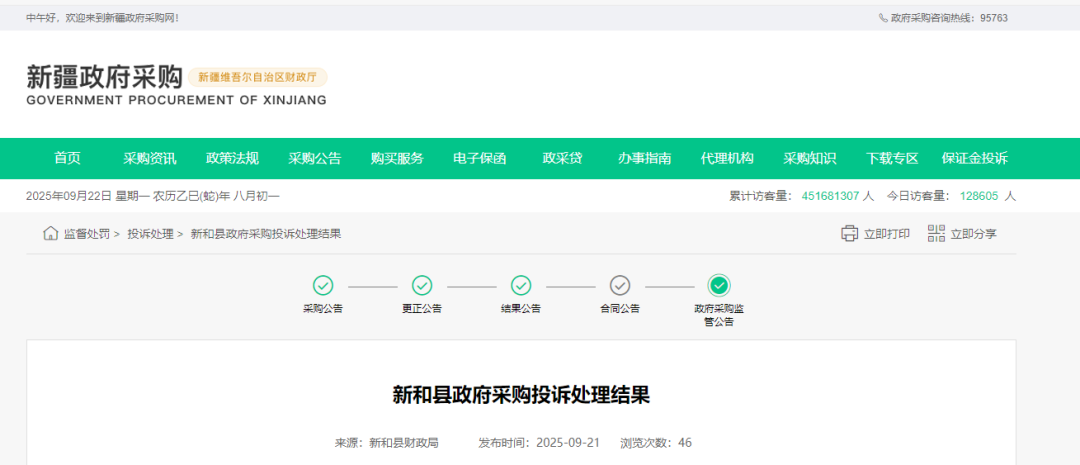
Task: Click the printer icon
Action: (x=849, y=234)
